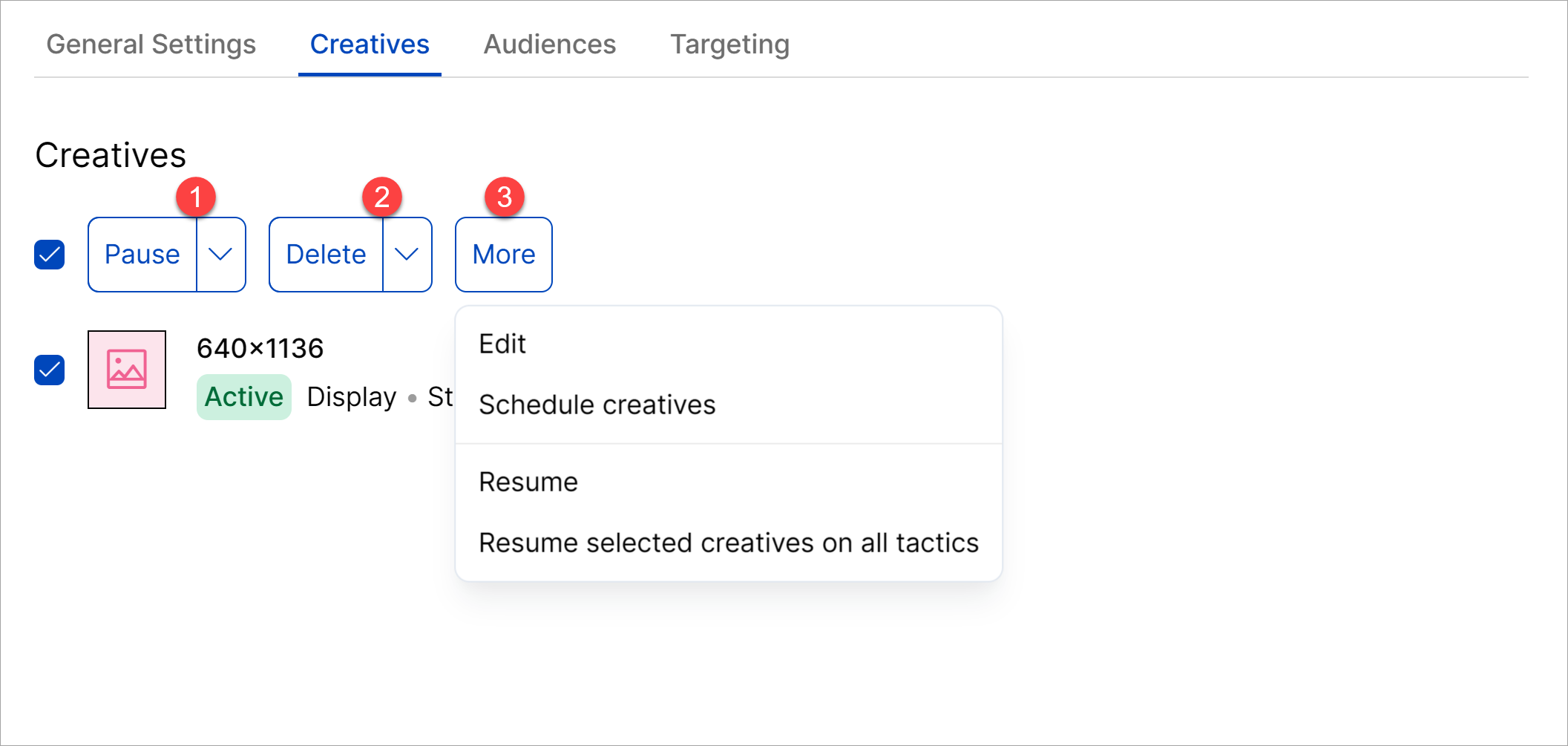
Task: Select Schedule creatives menu option
Action: (597, 405)
